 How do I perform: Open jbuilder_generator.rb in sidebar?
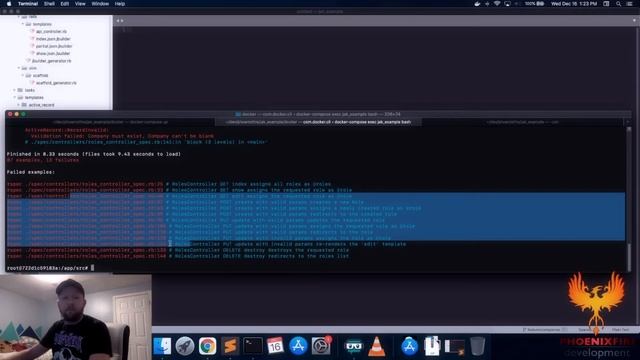coord(51,61)
